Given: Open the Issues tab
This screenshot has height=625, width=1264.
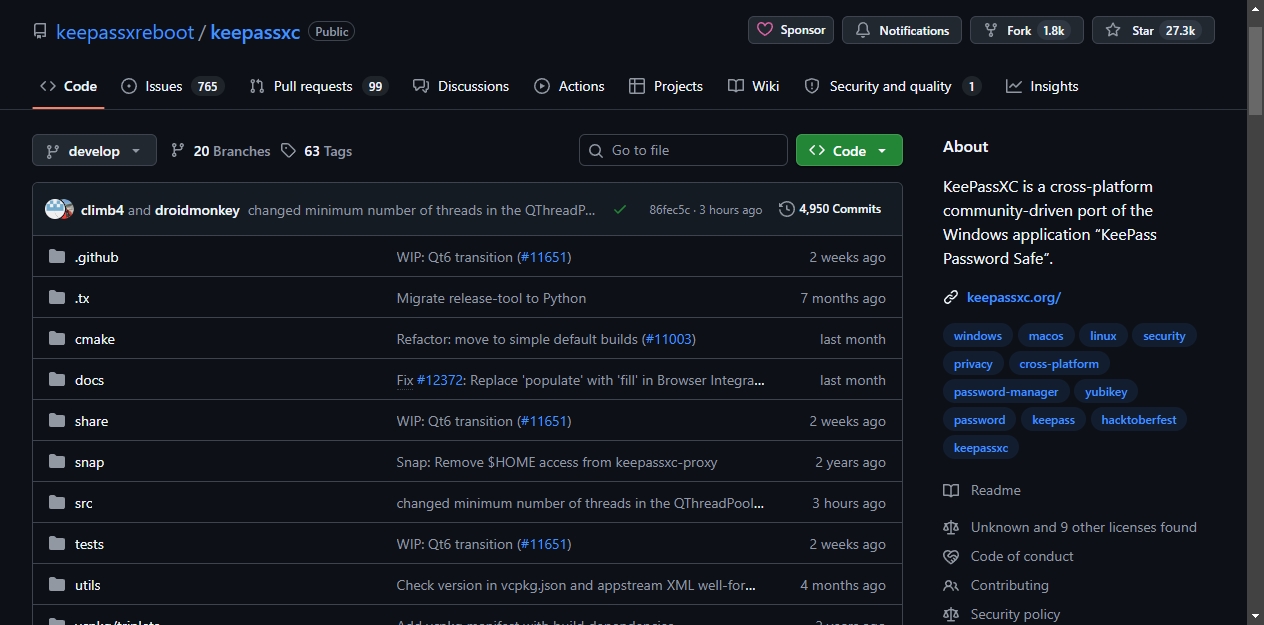Looking at the screenshot, I should (x=171, y=86).
